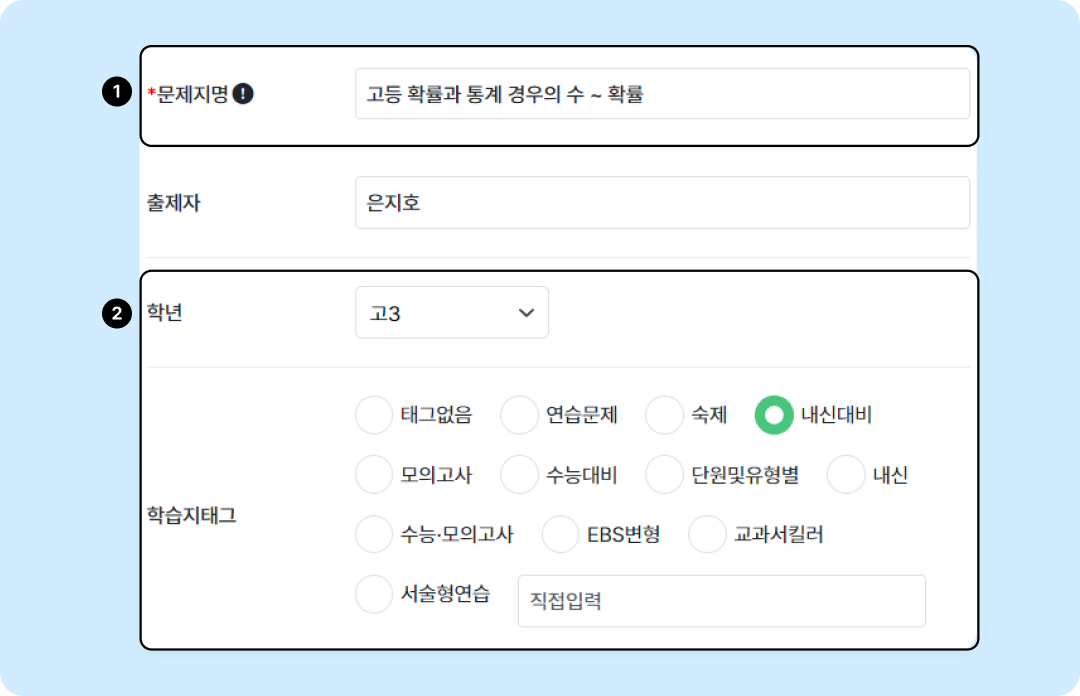Pick the selected 내신대비 radio button
This screenshot has height=696, width=1080.
[x=774, y=415]
